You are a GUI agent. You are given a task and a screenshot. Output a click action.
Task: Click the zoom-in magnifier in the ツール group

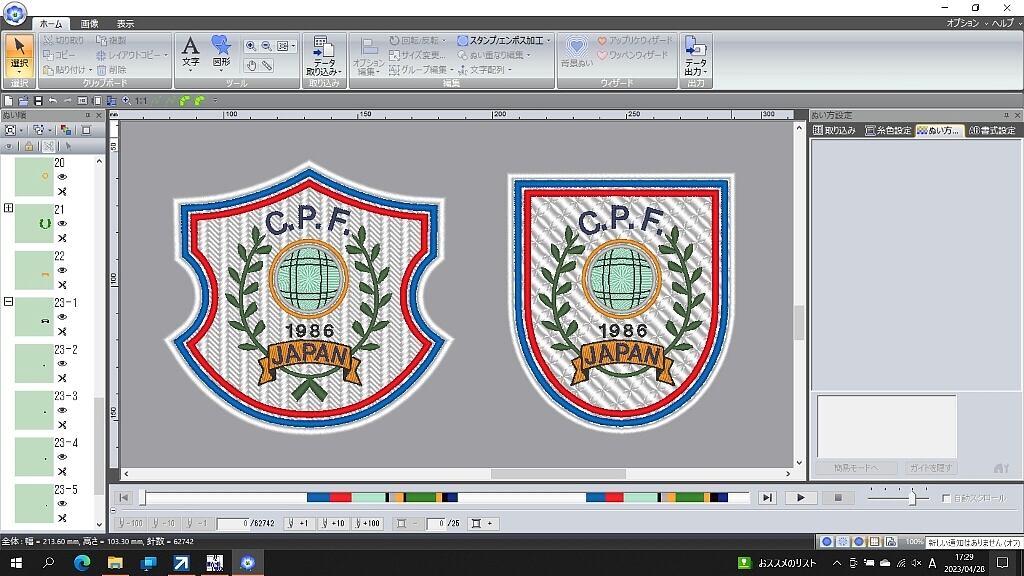point(250,46)
